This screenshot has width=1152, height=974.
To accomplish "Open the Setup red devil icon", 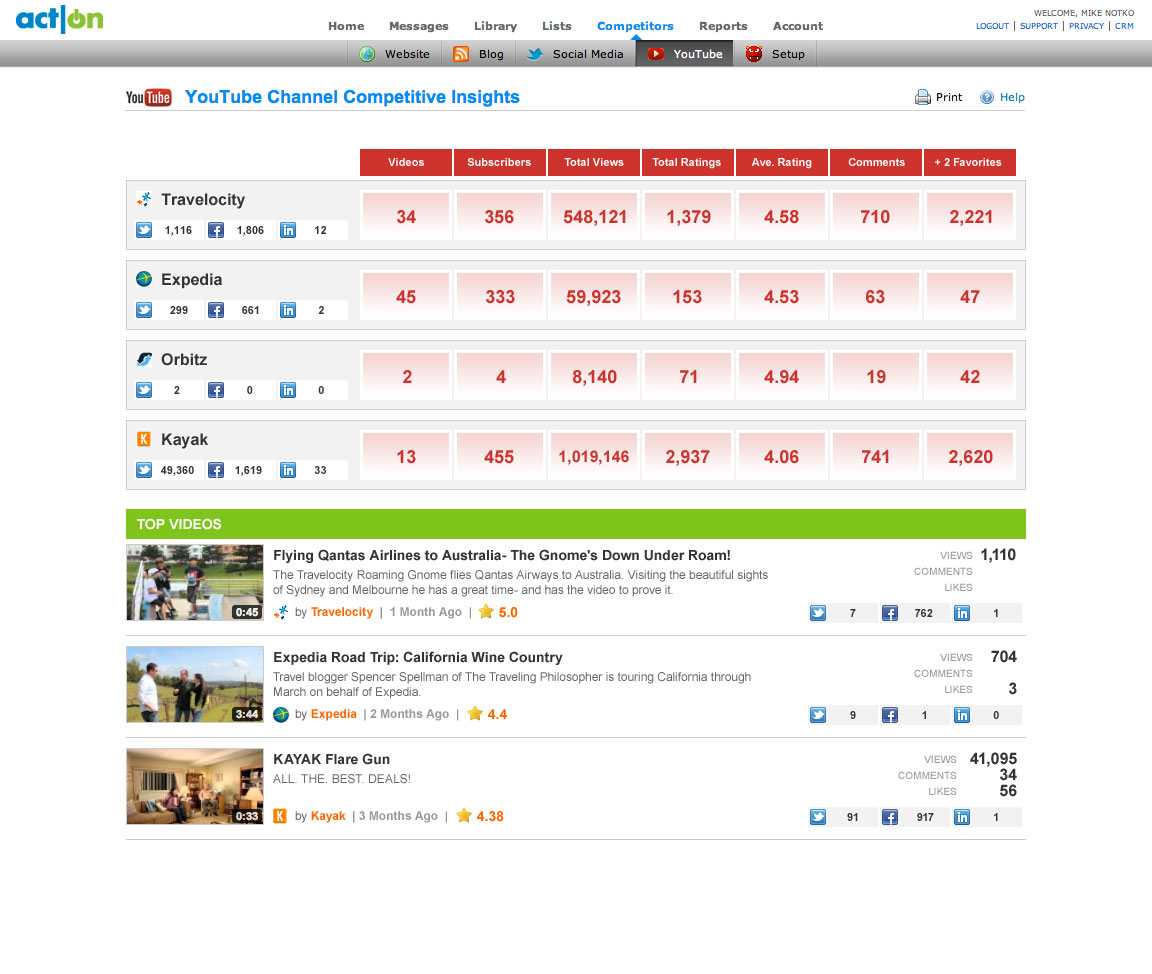I will pos(754,54).
